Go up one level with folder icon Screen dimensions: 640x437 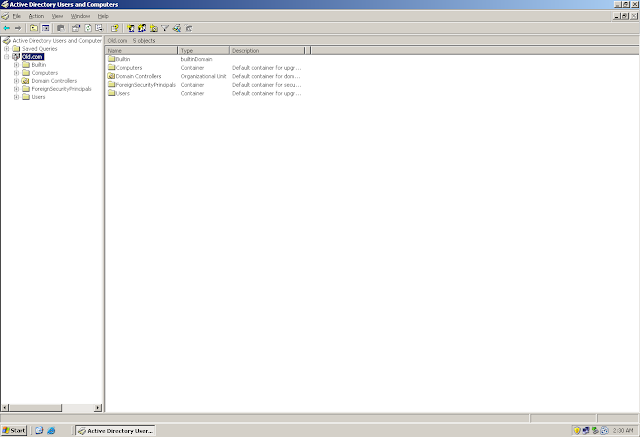34,28
